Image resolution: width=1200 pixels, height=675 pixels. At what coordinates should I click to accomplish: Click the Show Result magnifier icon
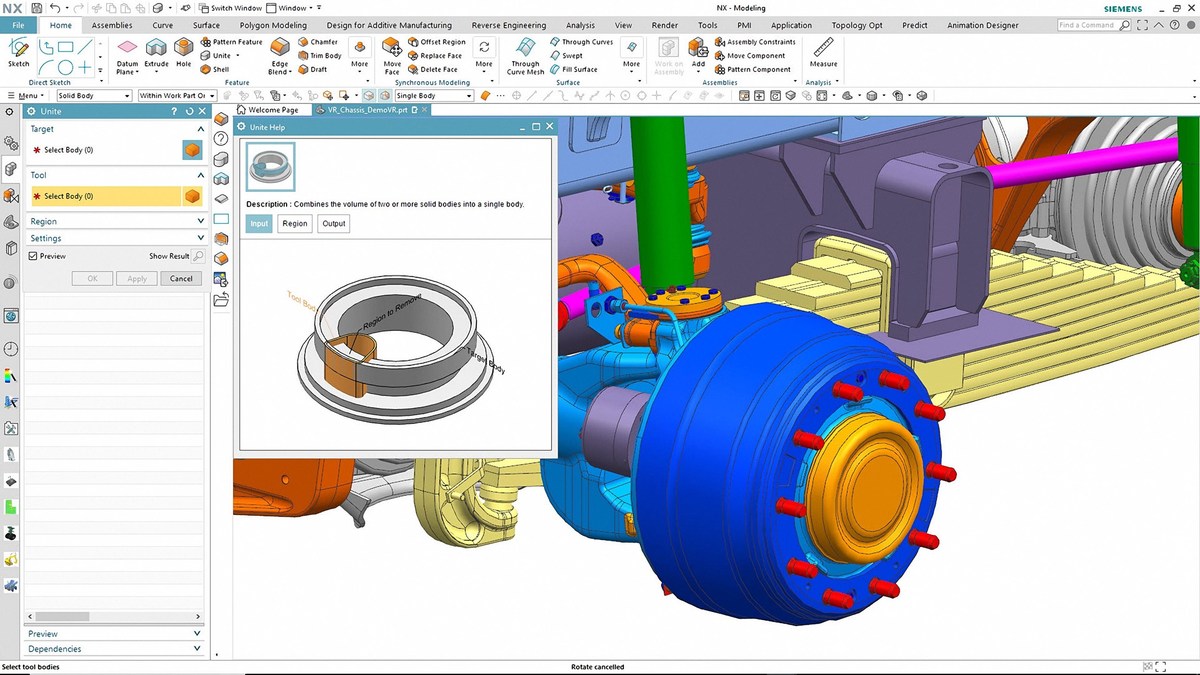click(x=198, y=257)
